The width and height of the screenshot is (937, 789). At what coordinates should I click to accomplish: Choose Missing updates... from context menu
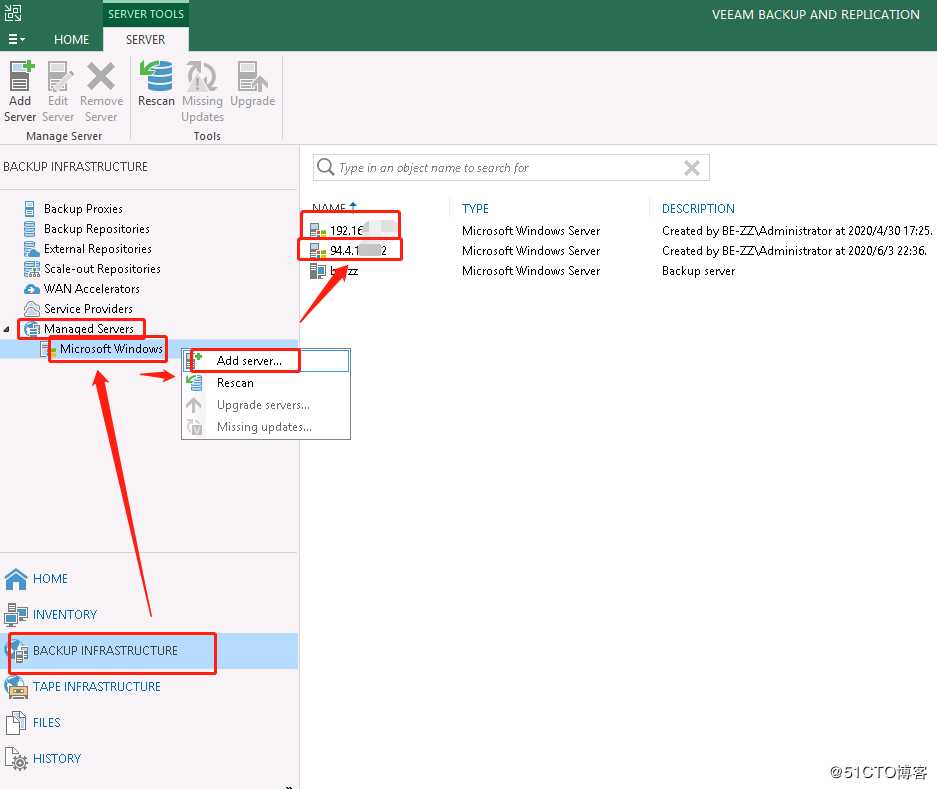click(267, 427)
